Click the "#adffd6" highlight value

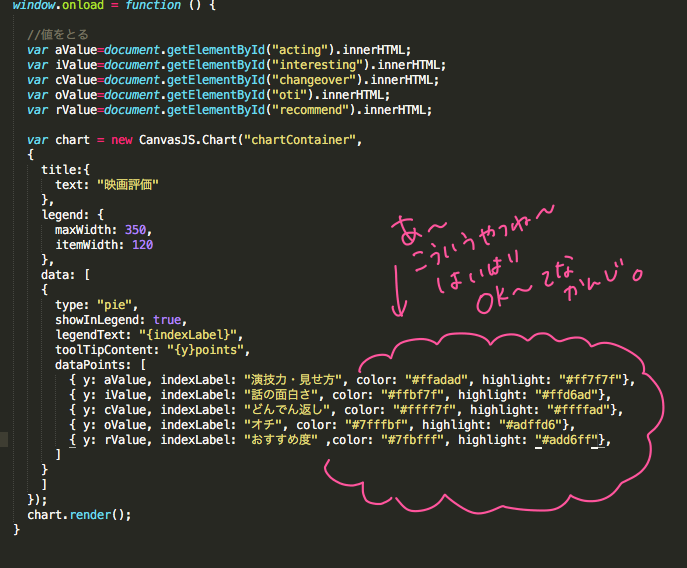pyautogui.click(x=531, y=425)
